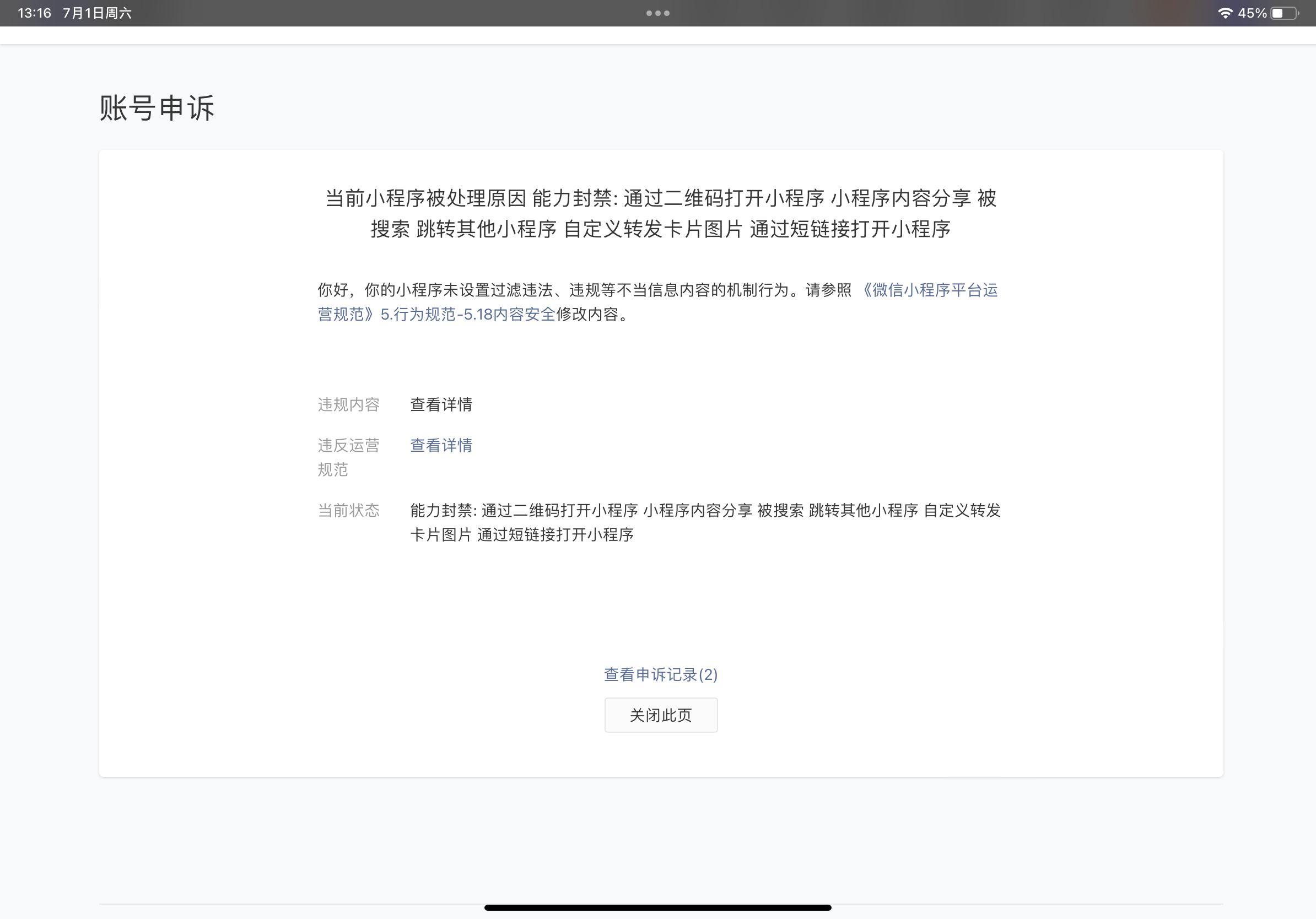
Task: Tap the 13:16 clock in status bar
Action: 34,13
